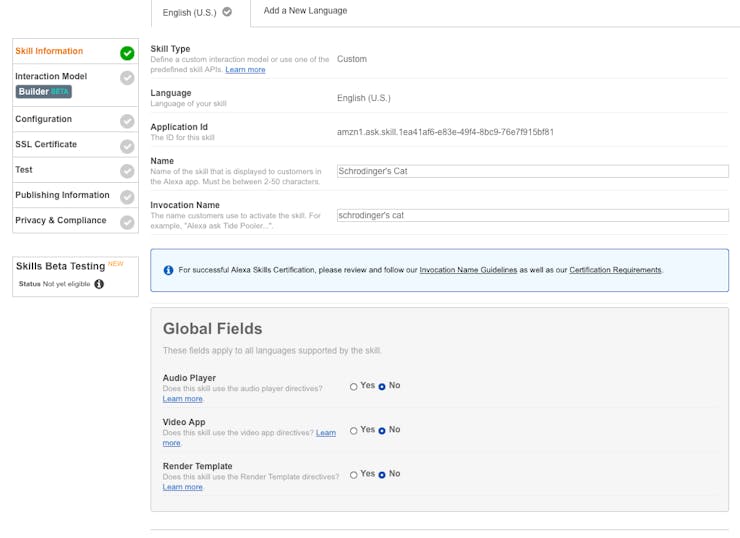Screen dimensions: 740x538
Task: Click the gray checkmark beside Configuration
Action: [127, 121]
